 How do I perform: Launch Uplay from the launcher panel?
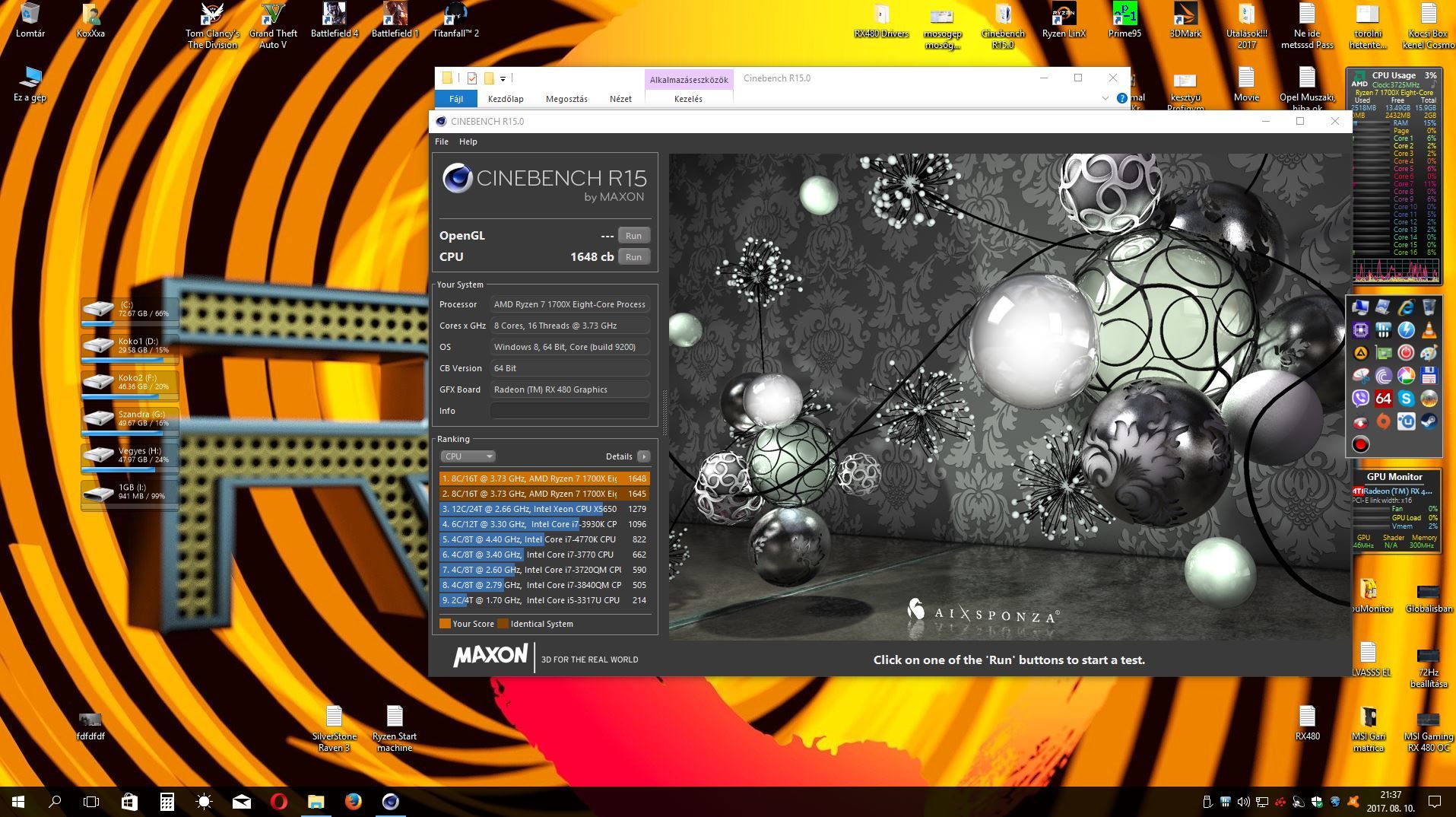tap(1406, 421)
